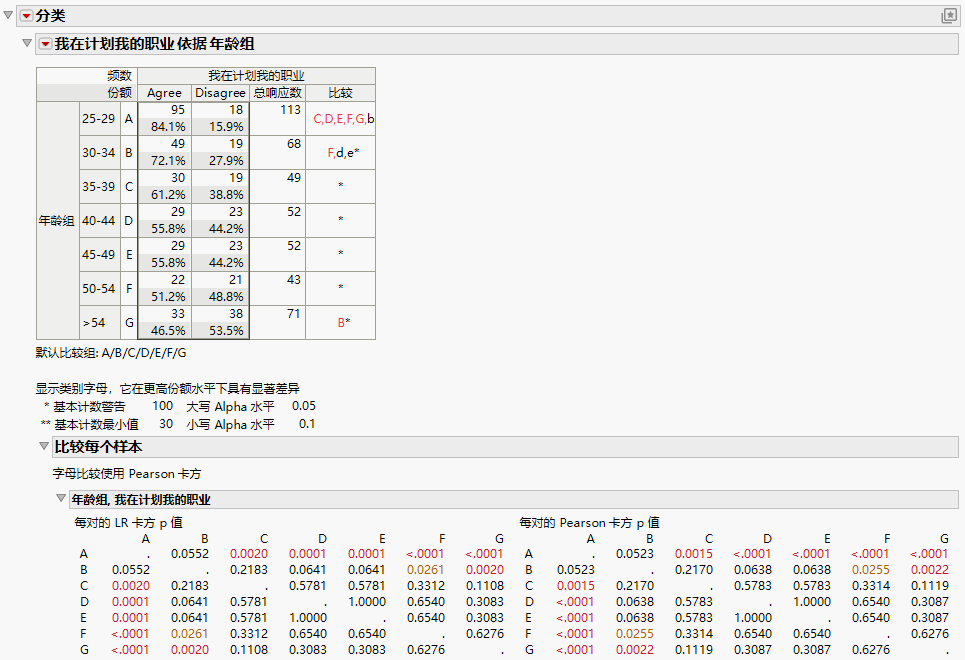This screenshot has height=660, width=965.
Task: Click the 38.8% share cell
Action: pos(221,194)
